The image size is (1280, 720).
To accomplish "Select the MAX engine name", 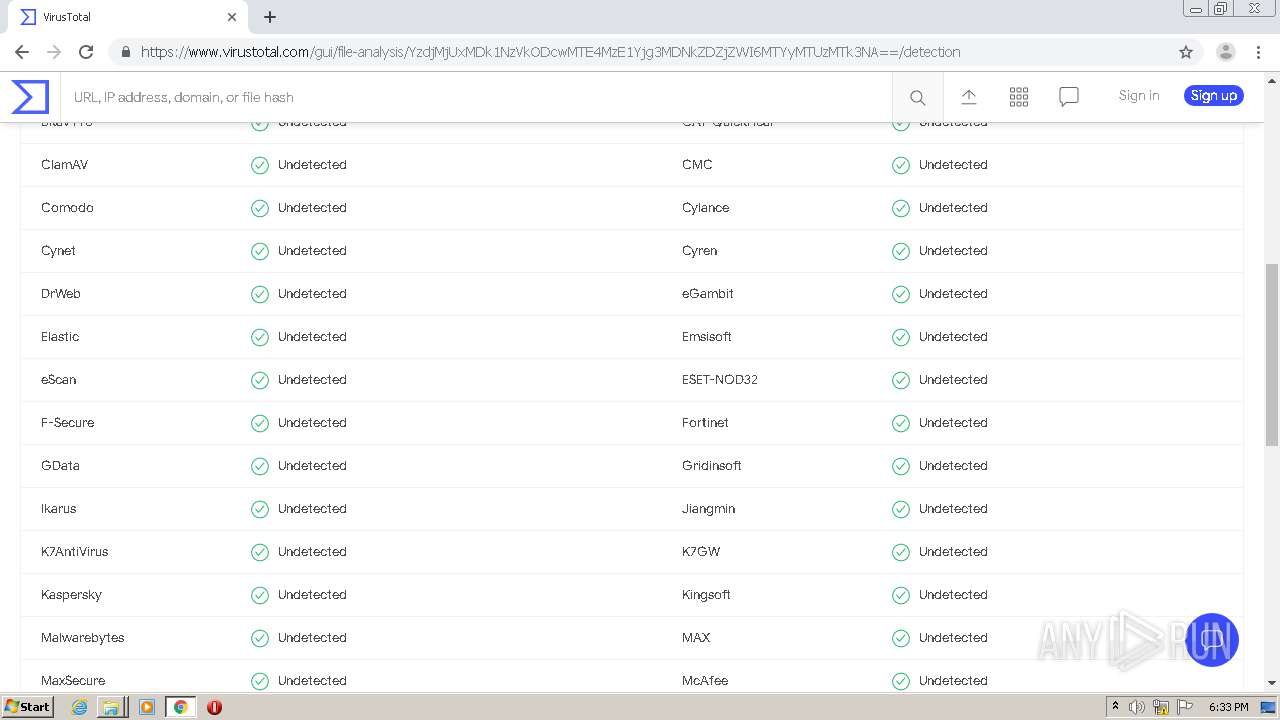I will [x=696, y=638].
